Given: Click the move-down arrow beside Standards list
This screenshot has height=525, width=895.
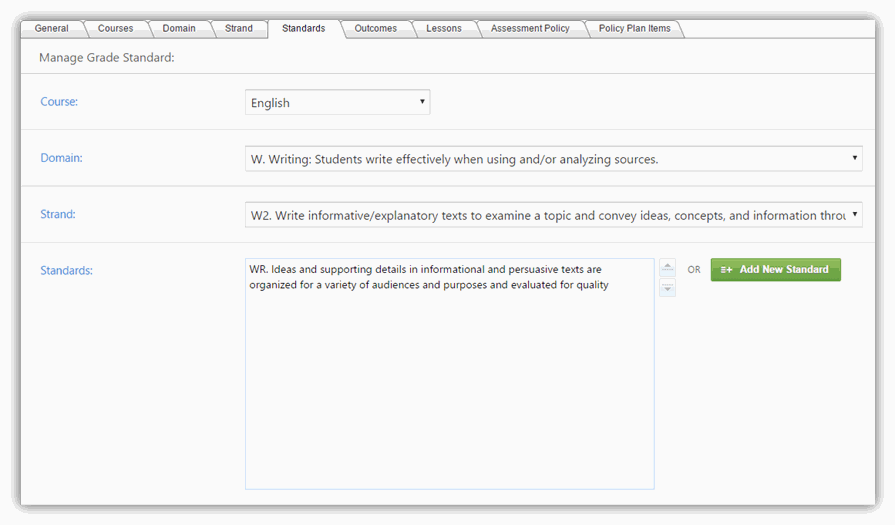Looking at the screenshot, I should pyautogui.click(x=668, y=289).
